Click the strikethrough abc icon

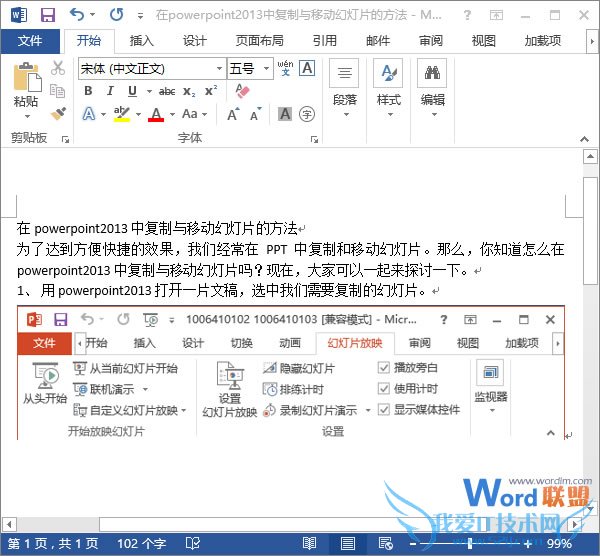[x=167, y=91]
